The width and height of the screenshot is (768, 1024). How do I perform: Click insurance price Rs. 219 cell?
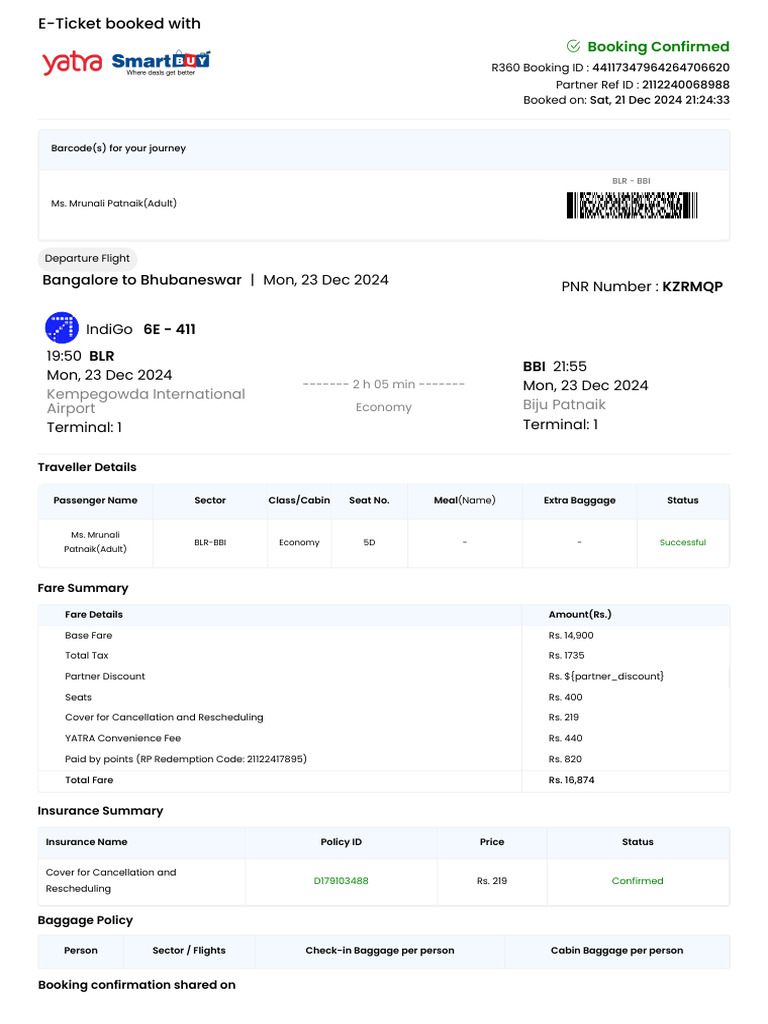coord(492,882)
